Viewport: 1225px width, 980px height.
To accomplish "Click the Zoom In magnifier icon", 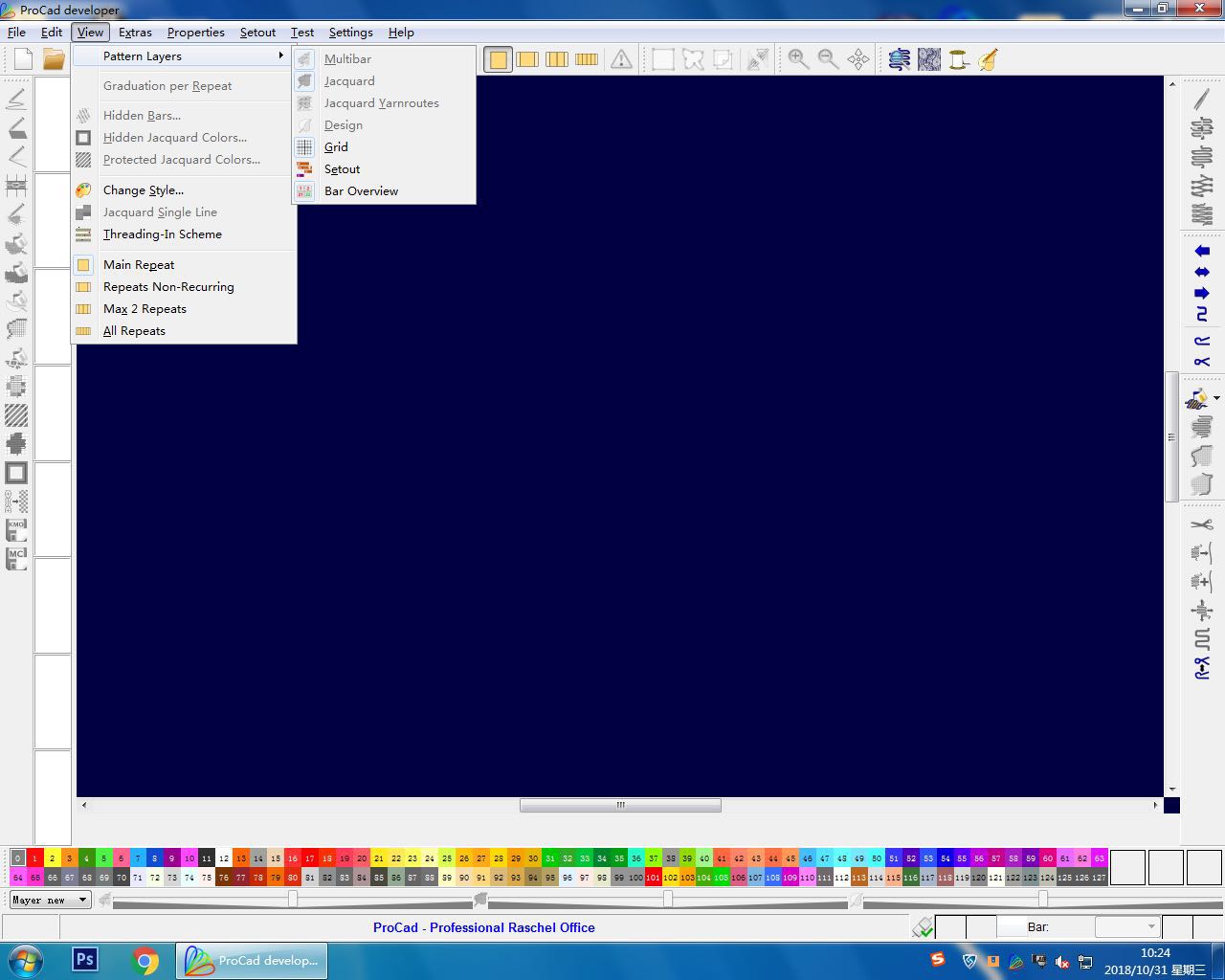I will coord(798,59).
